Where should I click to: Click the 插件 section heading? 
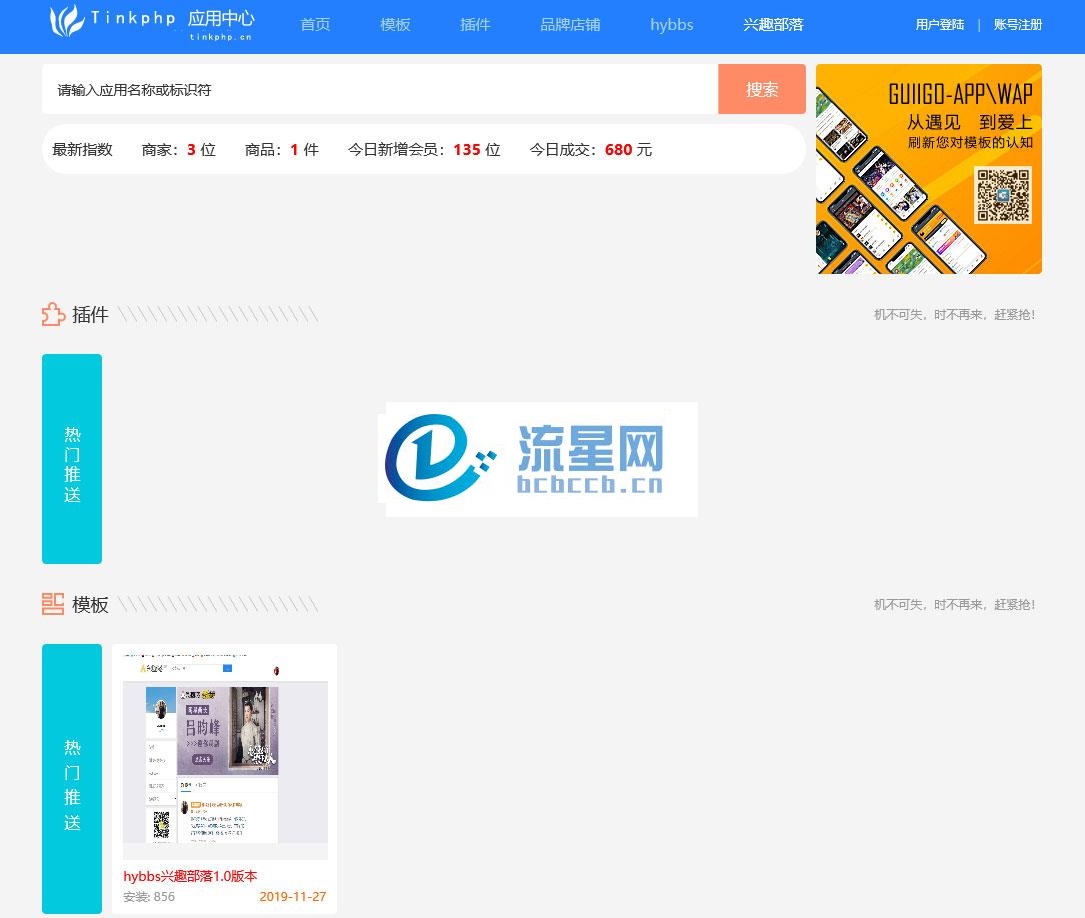tap(90, 315)
